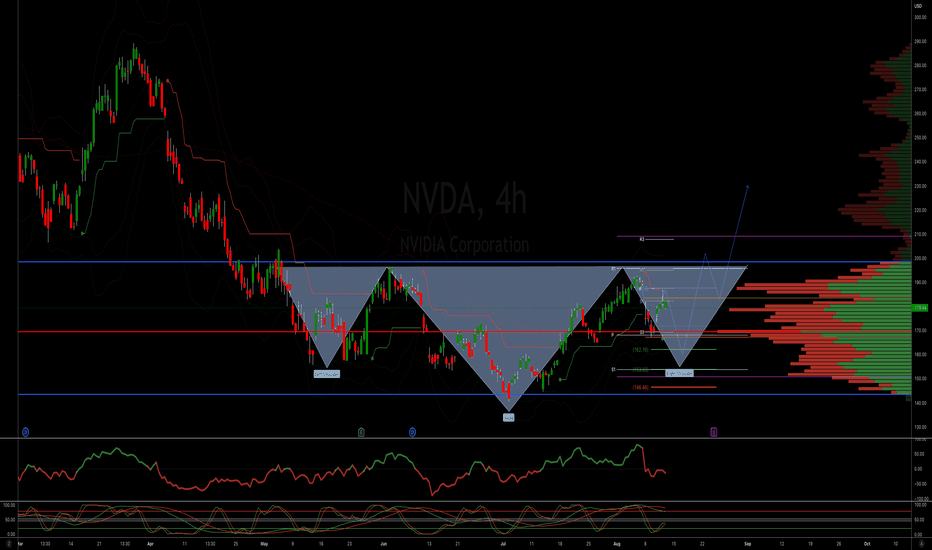Click the first blue dividend marker at chart start
This screenshot has width=932, height=550.
(x=26, y=432)
